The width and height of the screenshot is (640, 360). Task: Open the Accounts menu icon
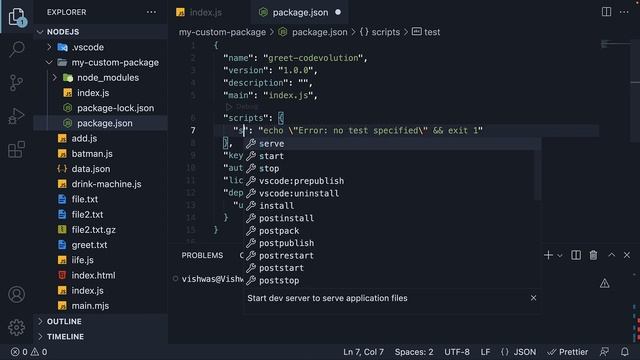tap(17, 295)
